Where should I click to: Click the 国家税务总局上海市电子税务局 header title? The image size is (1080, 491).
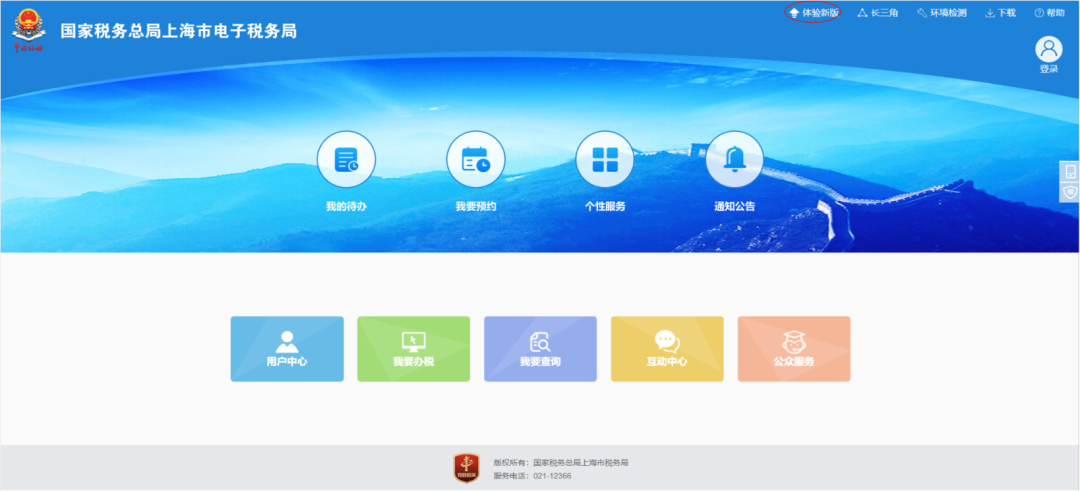(179, 31)
